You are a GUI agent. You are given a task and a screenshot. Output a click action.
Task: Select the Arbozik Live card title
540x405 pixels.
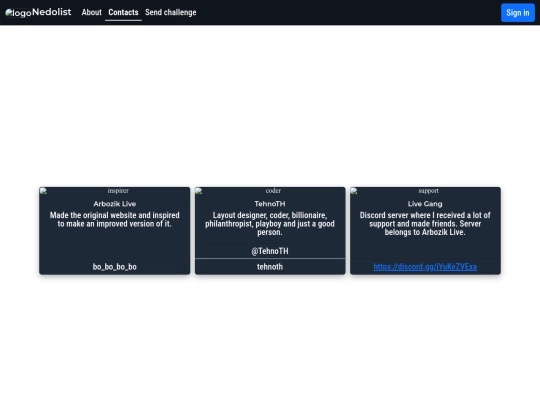coord(115,204)
